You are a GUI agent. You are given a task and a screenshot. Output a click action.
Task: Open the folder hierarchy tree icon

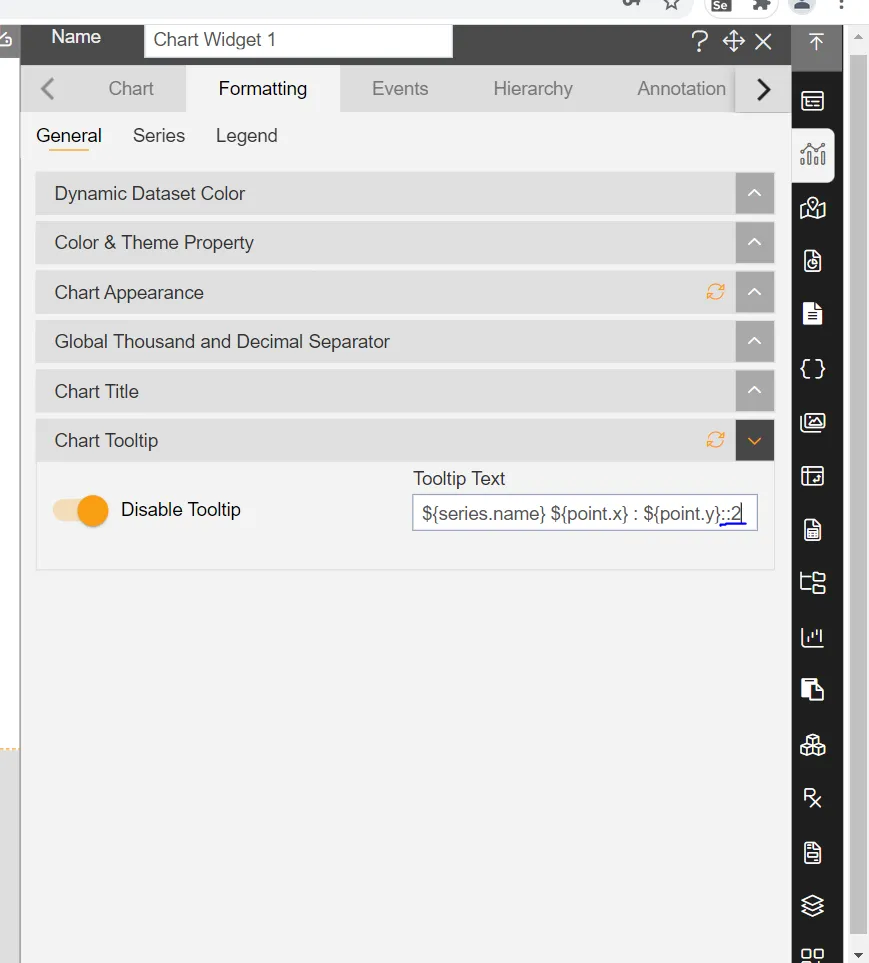[812, 582]
